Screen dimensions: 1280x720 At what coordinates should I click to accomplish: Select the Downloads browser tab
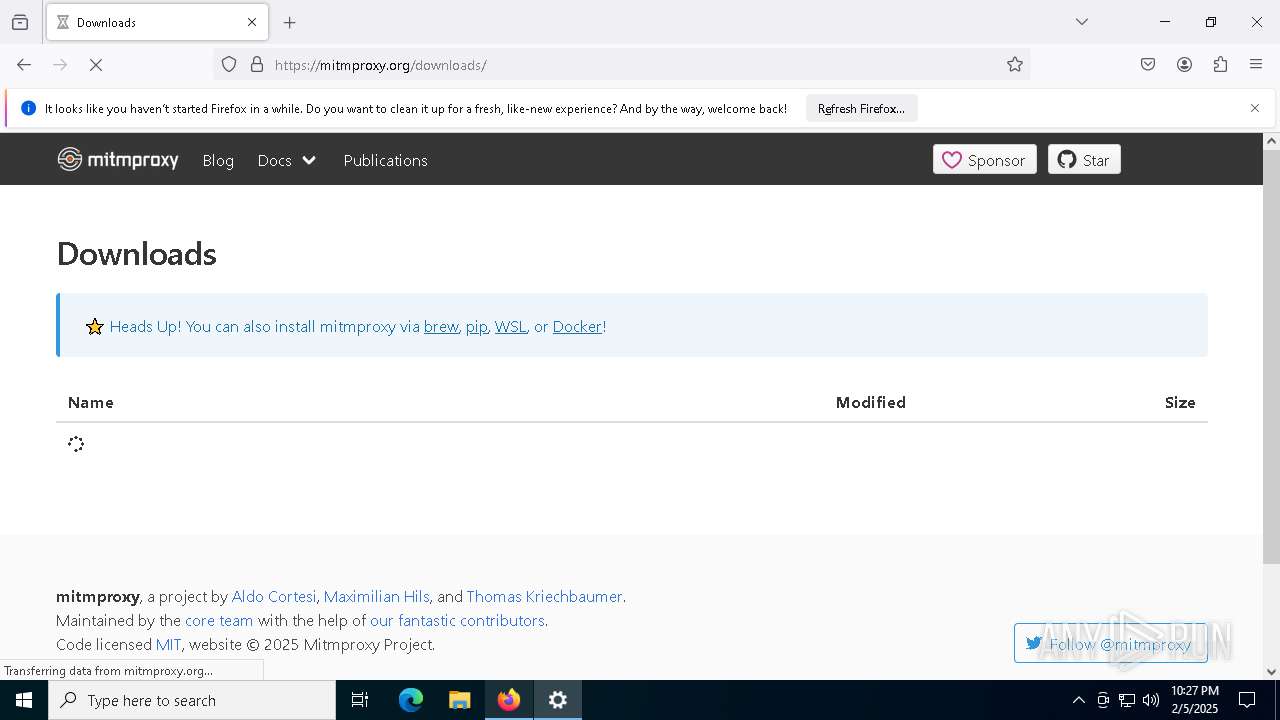click(157, 22)
